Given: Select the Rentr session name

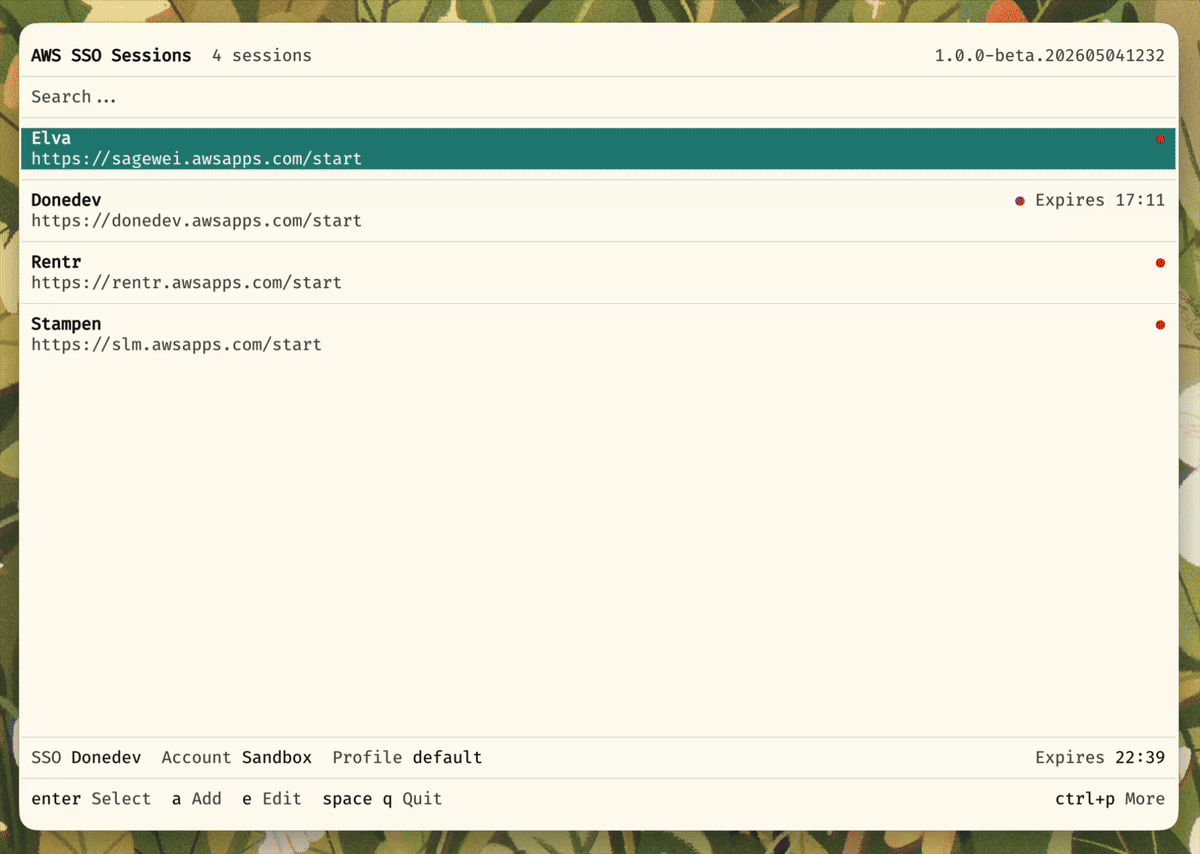Looking at the screenshot, I should 56,262.
